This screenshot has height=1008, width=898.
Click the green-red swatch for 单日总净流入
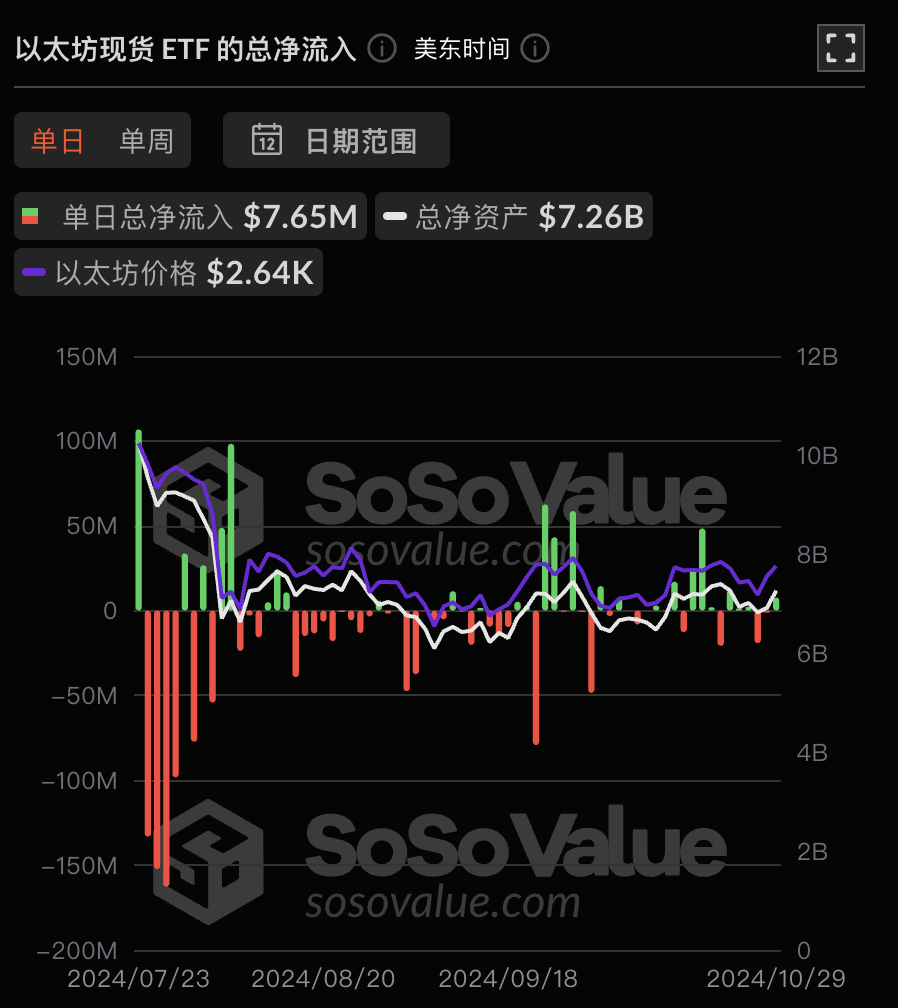pyautogui.click(x=30, y=216)
